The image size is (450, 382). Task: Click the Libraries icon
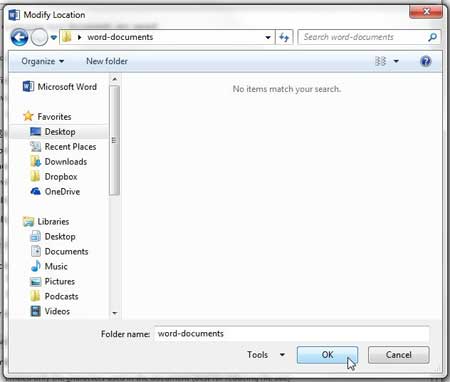[28, 221]
